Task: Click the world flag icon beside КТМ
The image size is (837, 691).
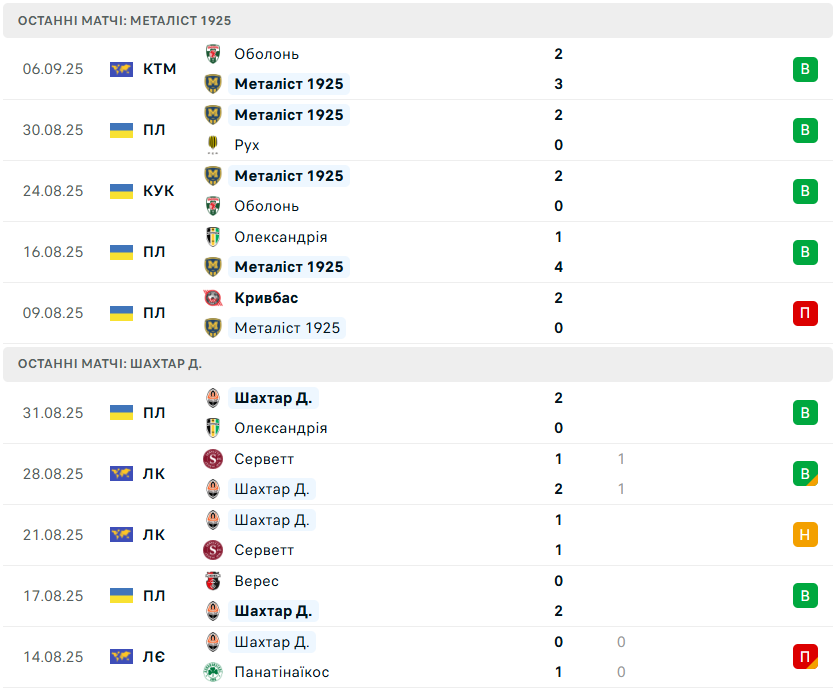Action: click(121, 69)
